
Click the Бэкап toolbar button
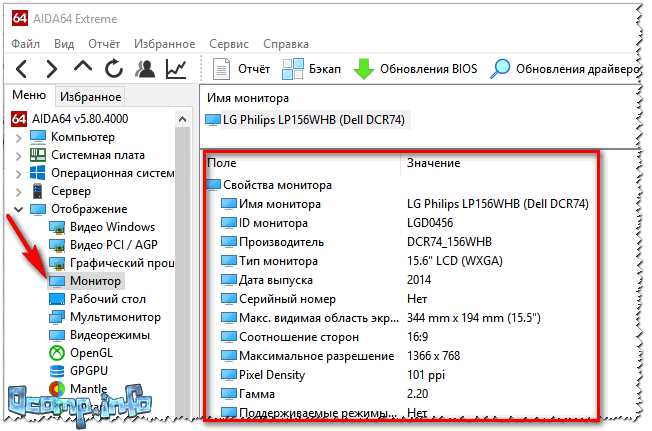[311, 69]
